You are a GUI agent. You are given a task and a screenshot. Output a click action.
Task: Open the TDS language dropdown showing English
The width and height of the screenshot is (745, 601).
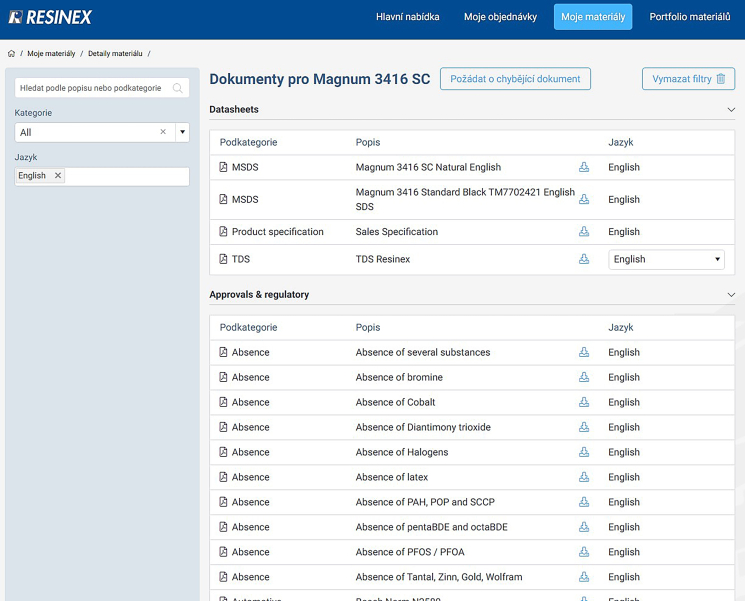pyautogui.click(x=666, y=259)
